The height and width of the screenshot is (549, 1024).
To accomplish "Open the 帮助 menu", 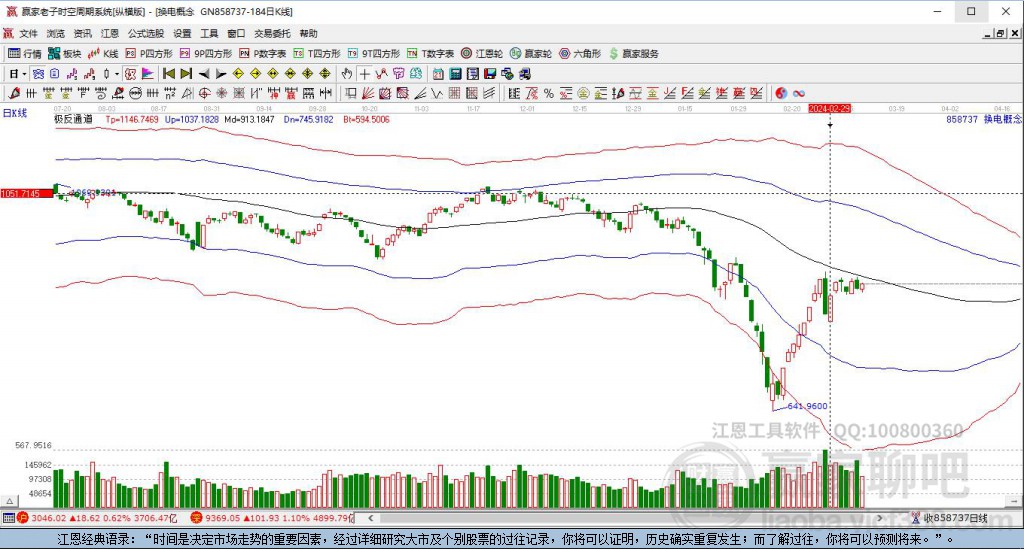I will pos(308,33).
